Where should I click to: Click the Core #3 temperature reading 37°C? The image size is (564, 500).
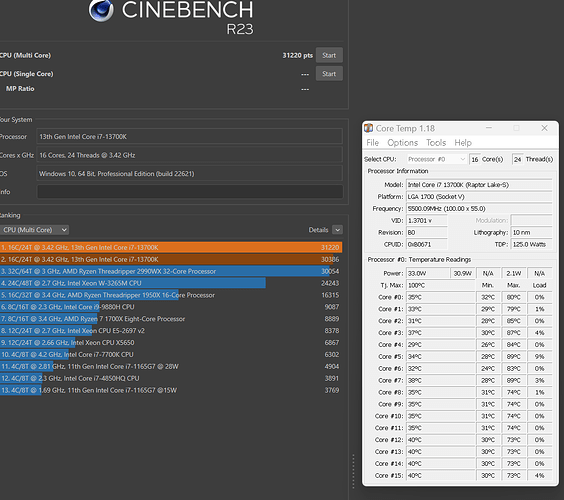coord(441,333)
